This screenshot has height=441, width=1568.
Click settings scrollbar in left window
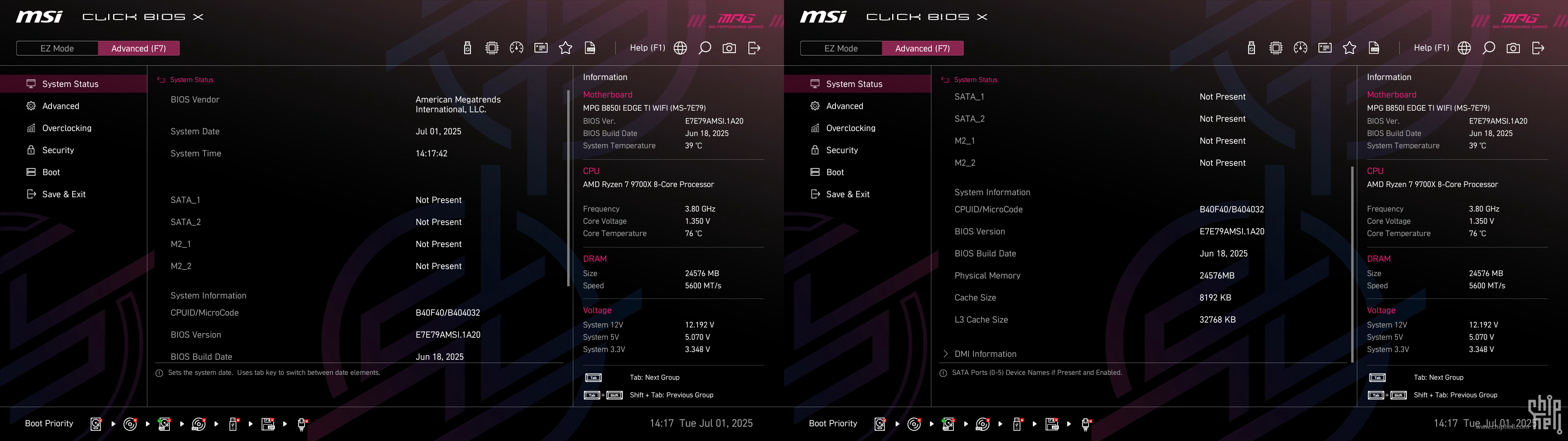[568, 189]
